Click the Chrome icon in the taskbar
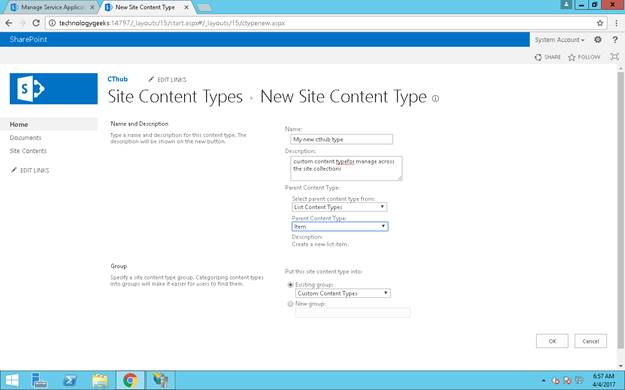The height and width of the screenshot is (390, 625). pyautogui.click(x=130, y=380)
